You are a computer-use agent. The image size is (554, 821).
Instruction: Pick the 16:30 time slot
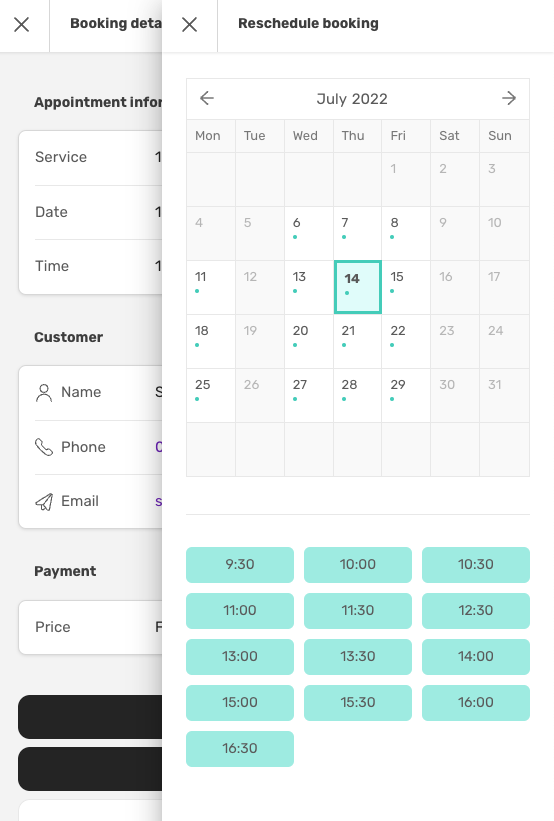point(240,749)
